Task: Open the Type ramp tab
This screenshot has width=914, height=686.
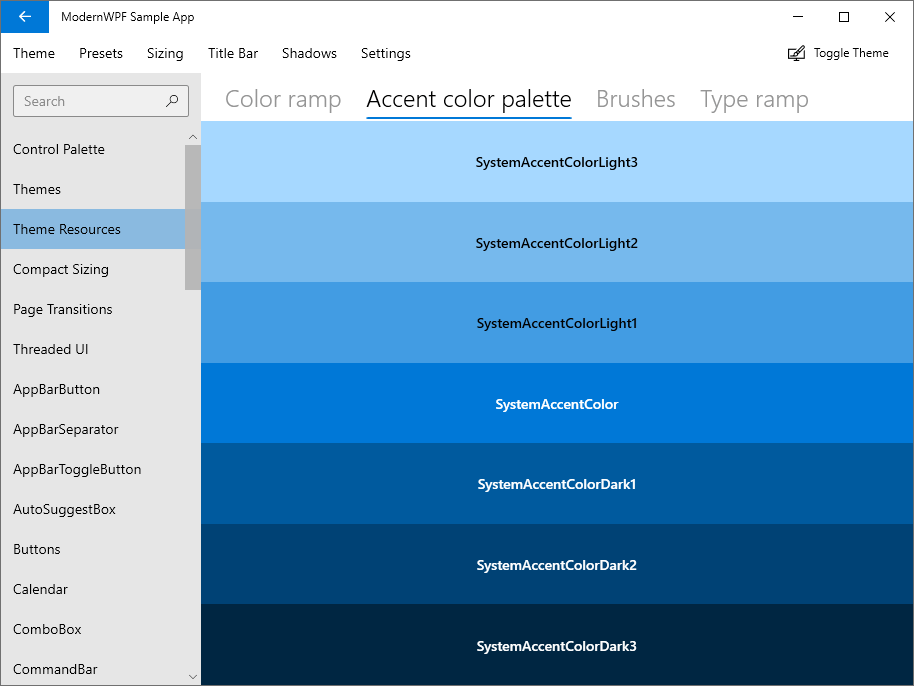Action: point(754,99)
